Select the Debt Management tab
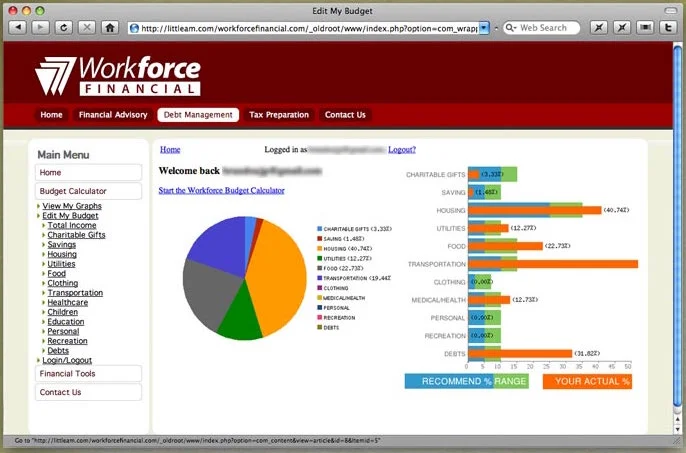This screenshot has width=686, height=453. point(198,115)
